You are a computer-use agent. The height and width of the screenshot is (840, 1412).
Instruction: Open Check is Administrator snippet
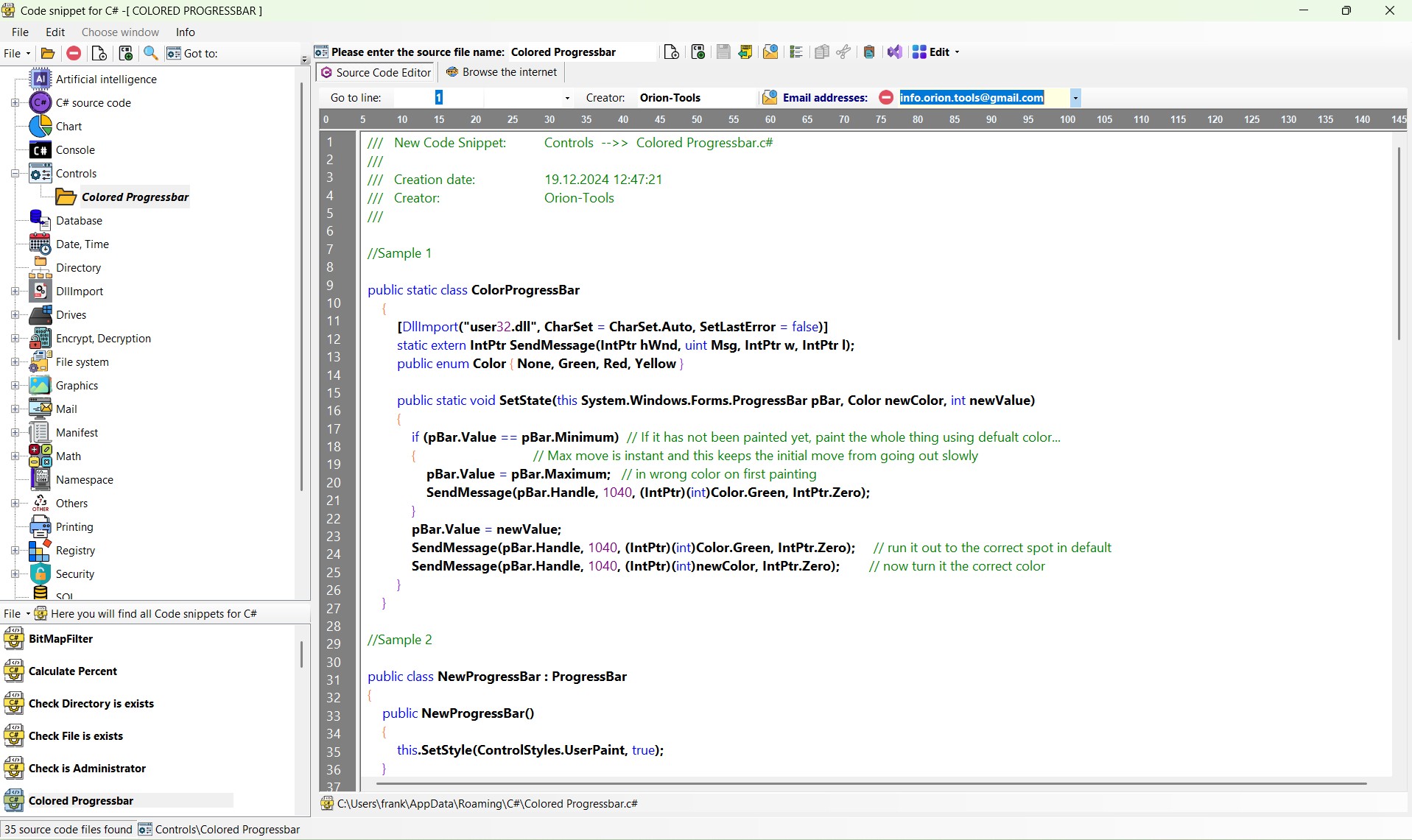pos(87,768)
